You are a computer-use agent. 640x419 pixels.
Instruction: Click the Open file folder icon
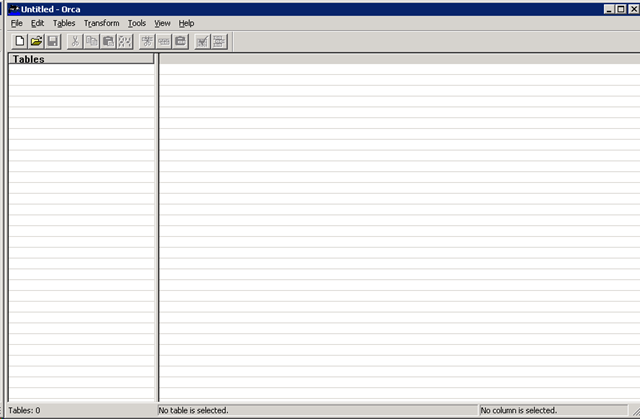(x=36, y=41)
